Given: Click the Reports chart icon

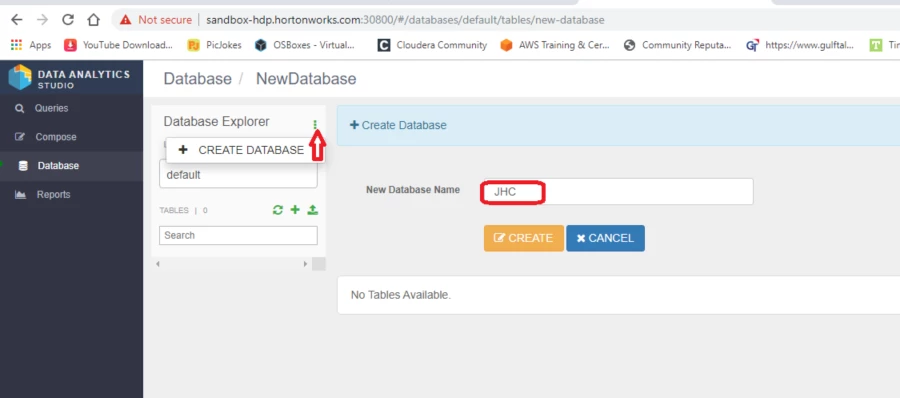Looking at the screenshot, I should click(x=20, y=195).
